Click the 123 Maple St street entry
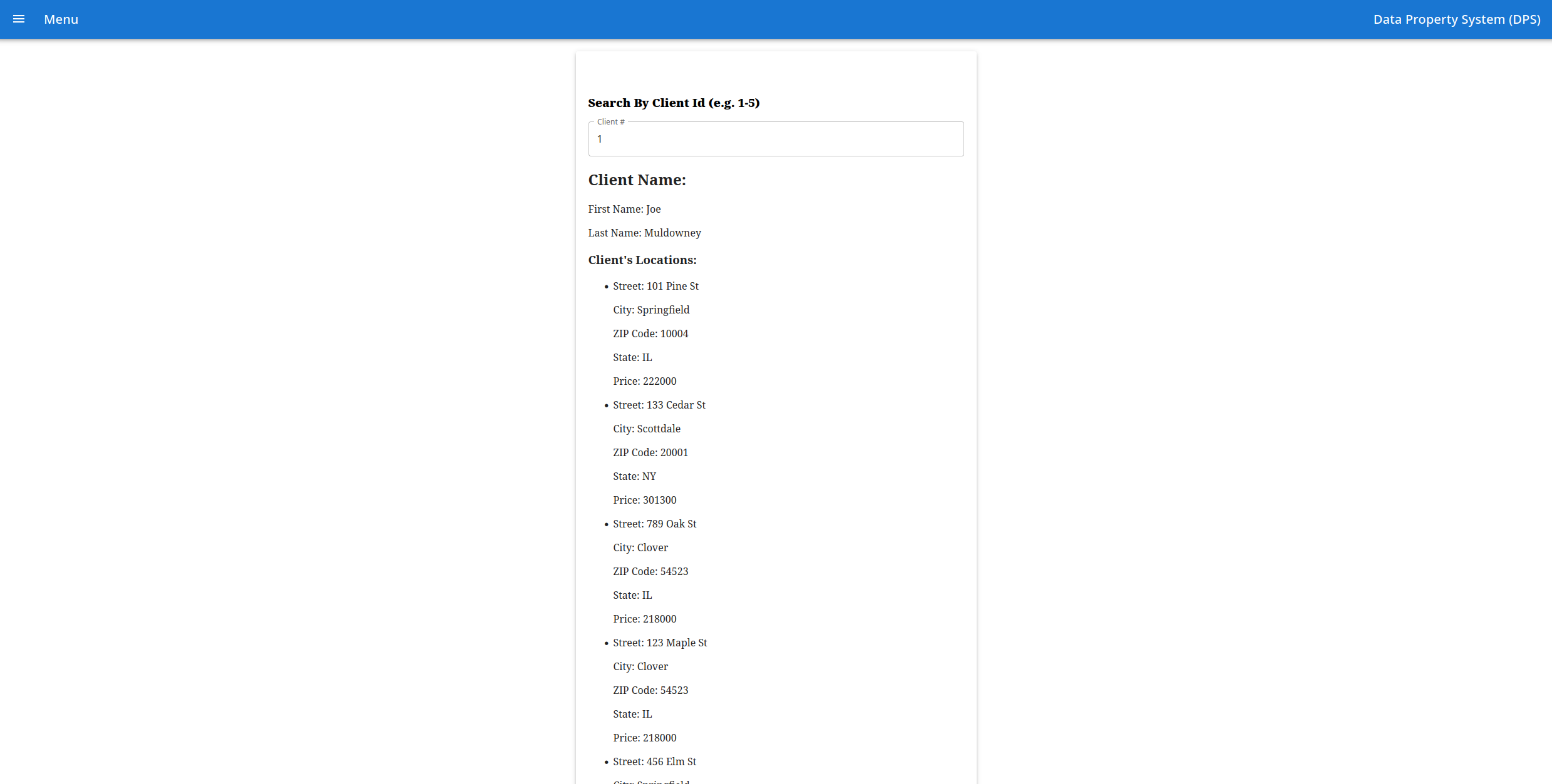The width and height of the screenshot is (1552, 784). tap(660, 643)
